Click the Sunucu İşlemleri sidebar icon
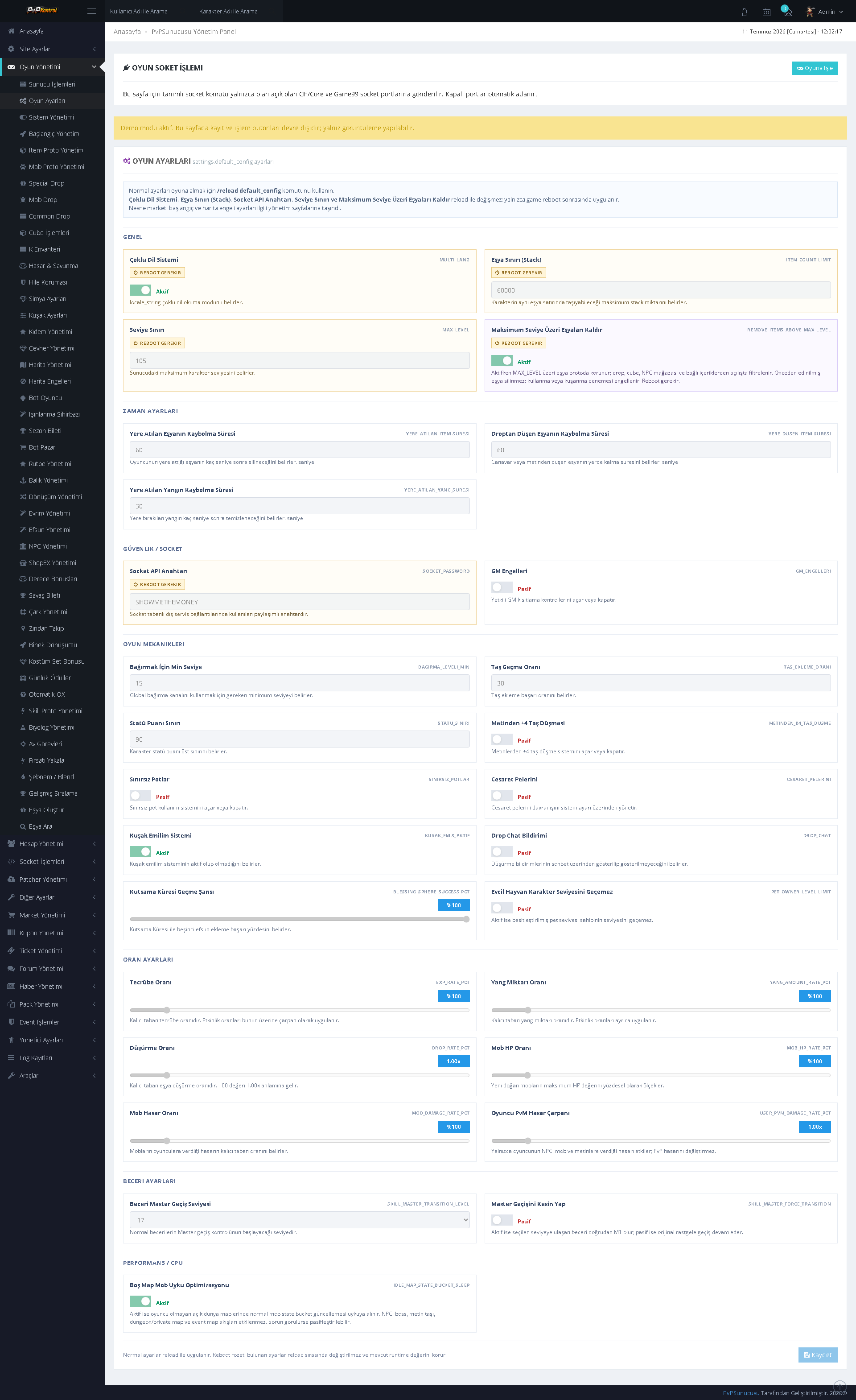 23,84
